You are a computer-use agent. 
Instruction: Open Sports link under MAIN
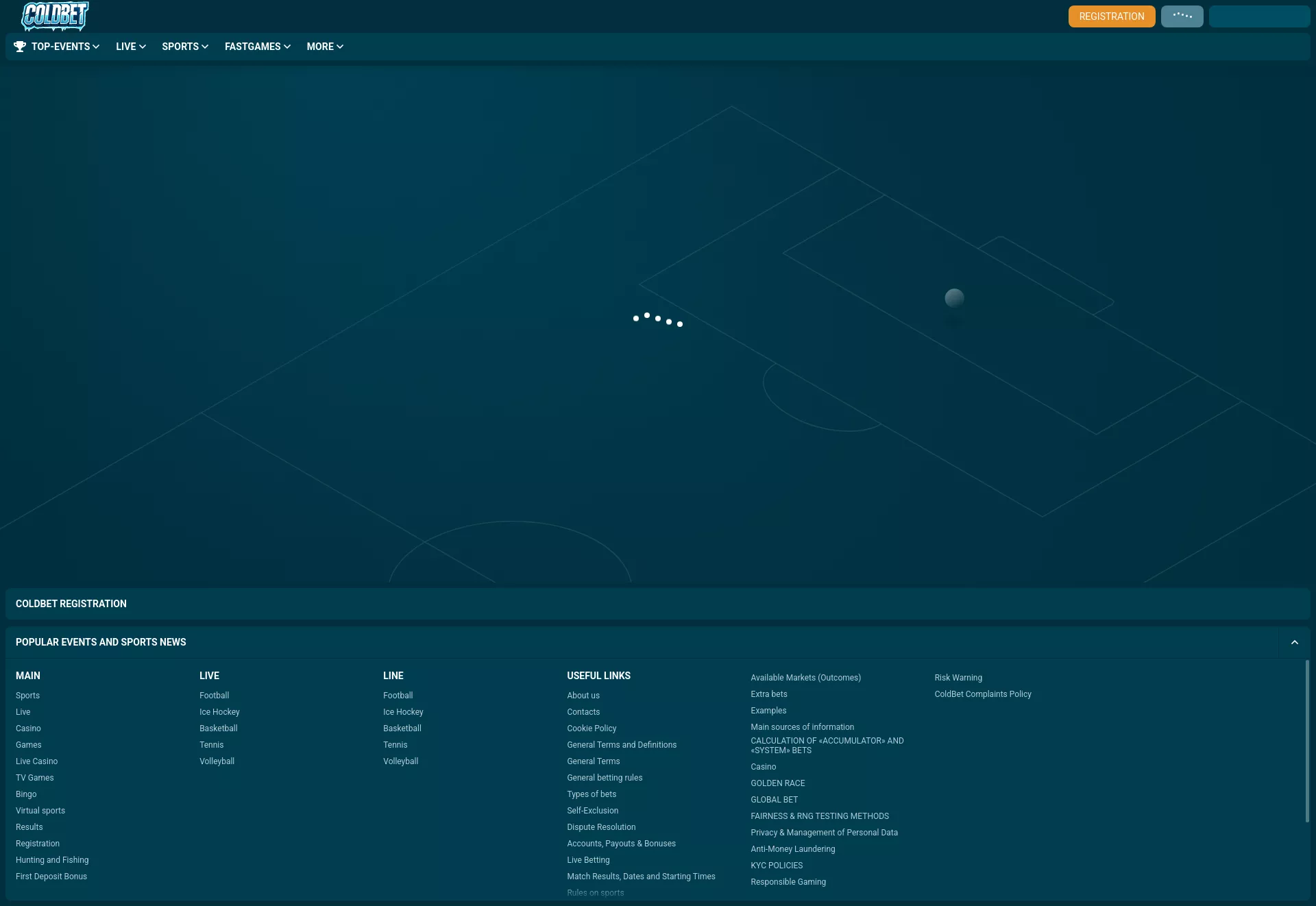[x=27, y=696]
